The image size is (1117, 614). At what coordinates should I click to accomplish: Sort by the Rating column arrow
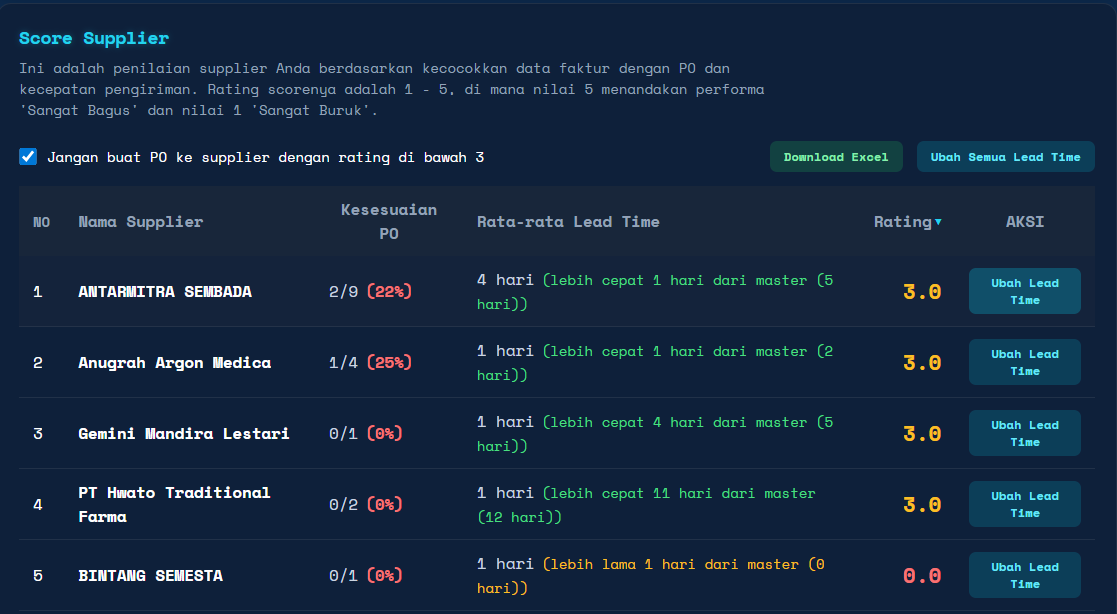point(937,222)
